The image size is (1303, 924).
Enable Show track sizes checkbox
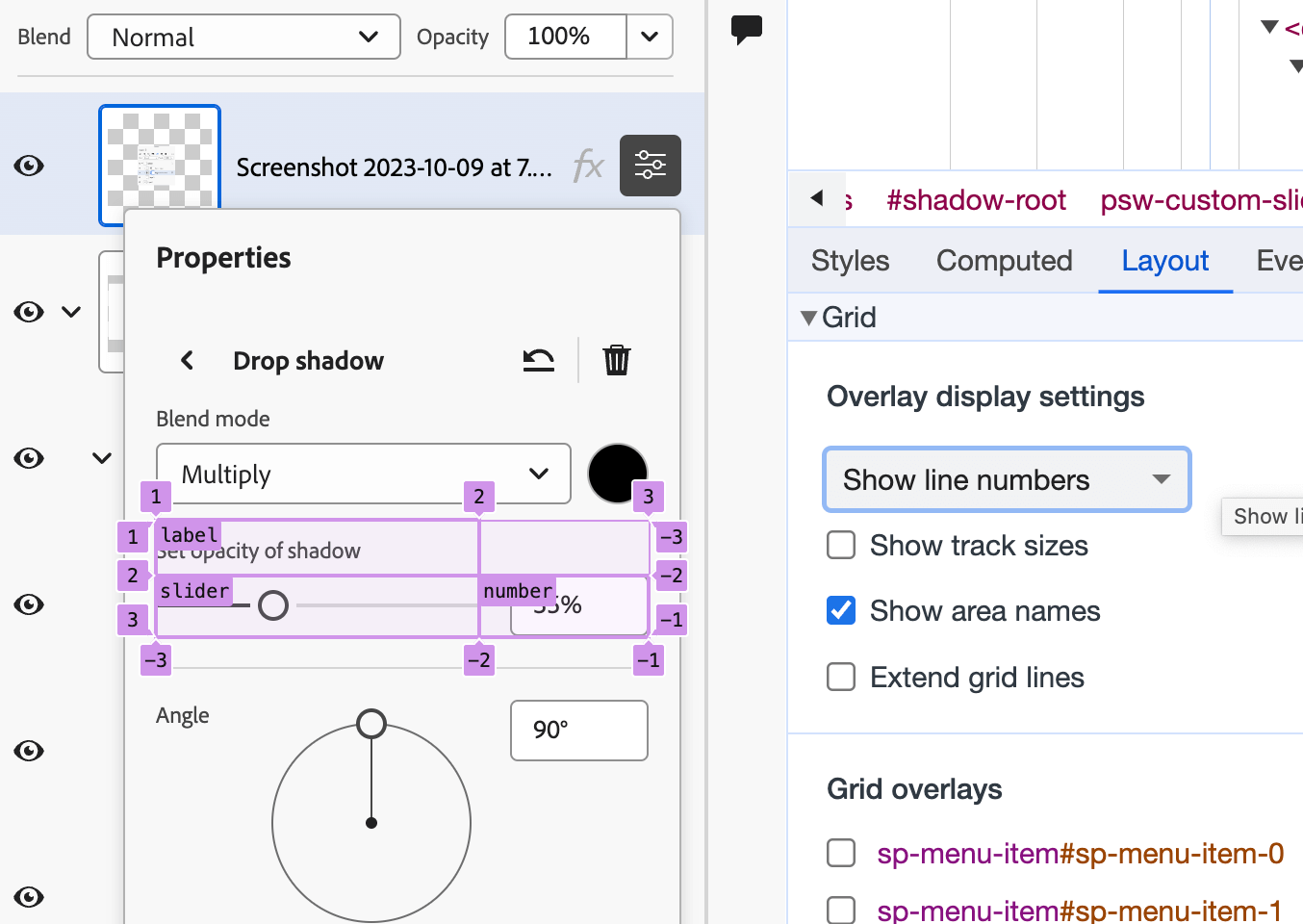point(841,546)
